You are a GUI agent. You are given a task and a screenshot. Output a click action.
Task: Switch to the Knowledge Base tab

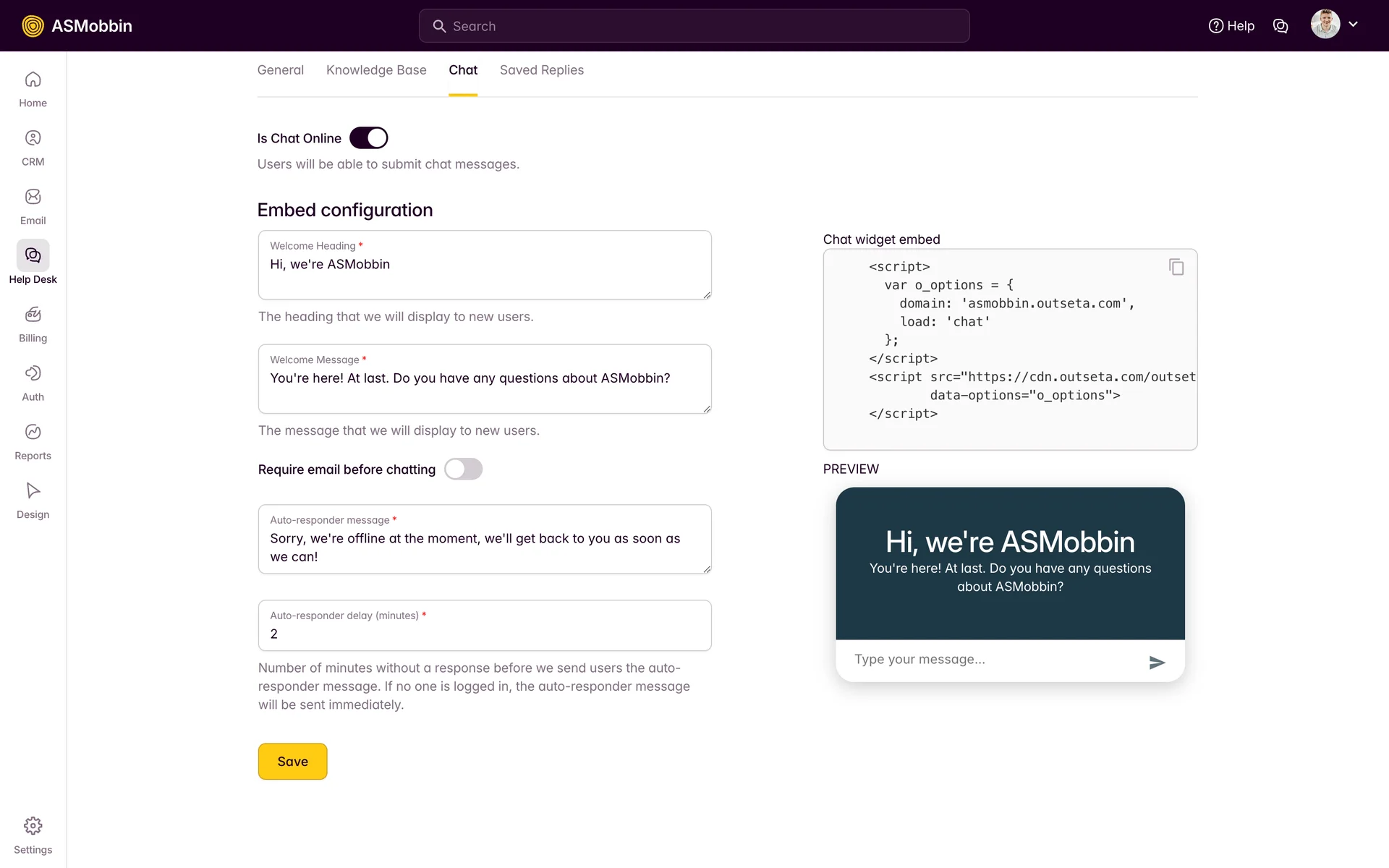(376, 70)
